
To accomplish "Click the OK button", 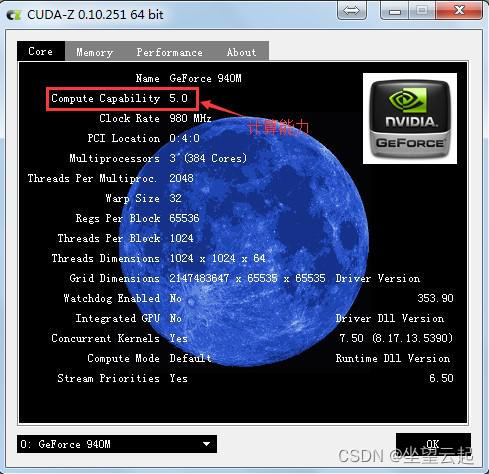I will tap(433, 444).
